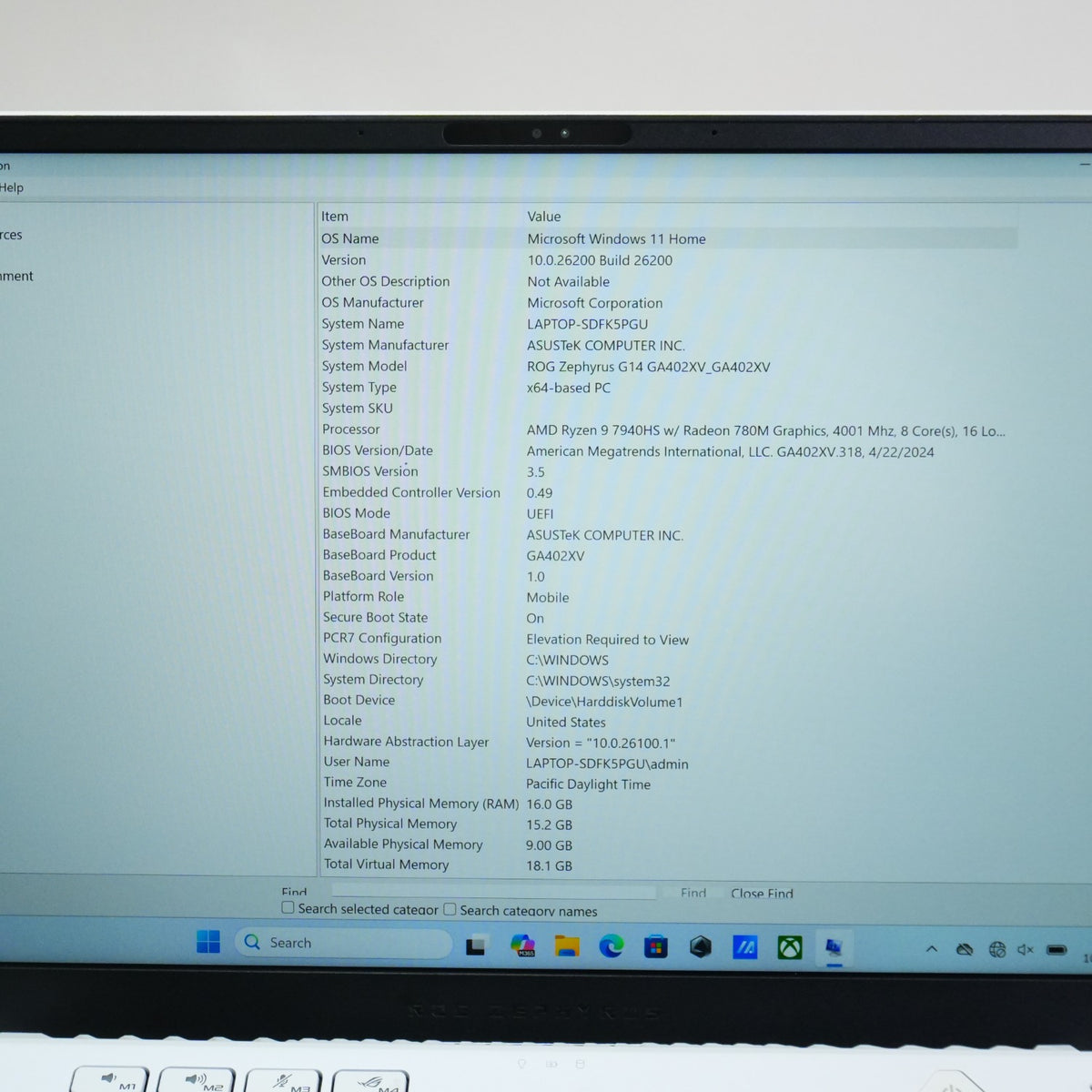Select the 'BIOS Version/Date' row label
Viewport: 1092px width, 1092px height.
point(378,450)
